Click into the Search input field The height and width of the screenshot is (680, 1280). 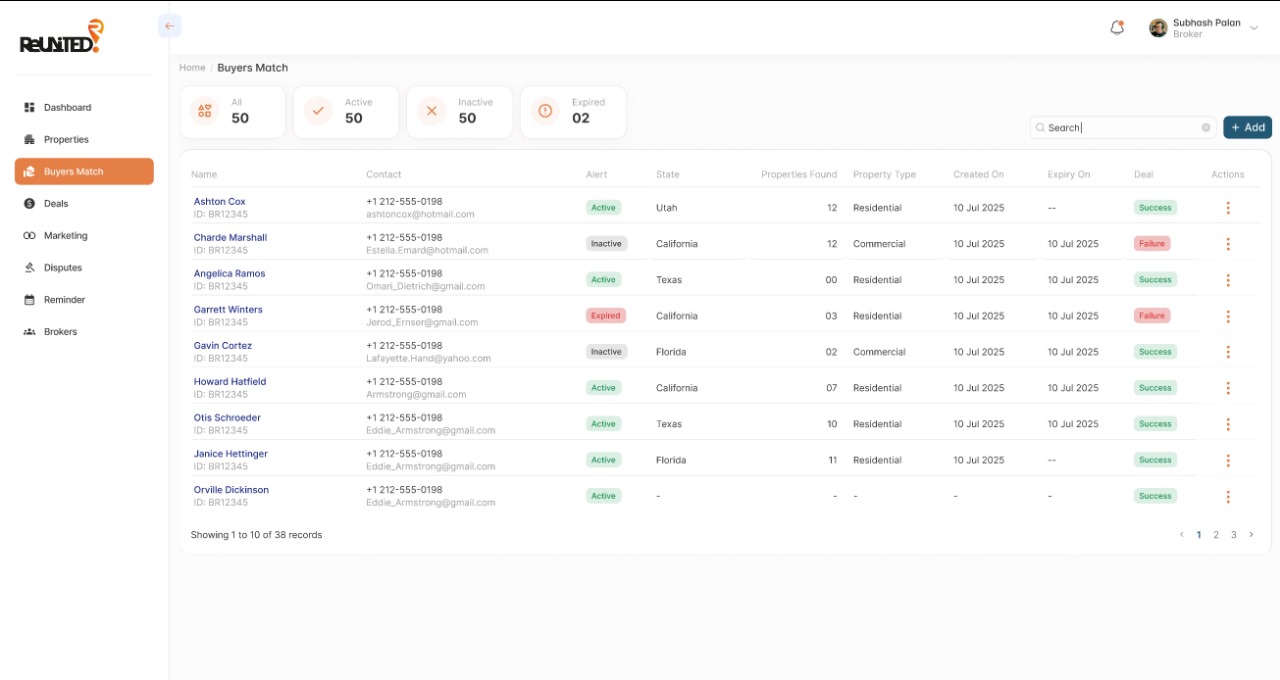[x=1120, y=128]
